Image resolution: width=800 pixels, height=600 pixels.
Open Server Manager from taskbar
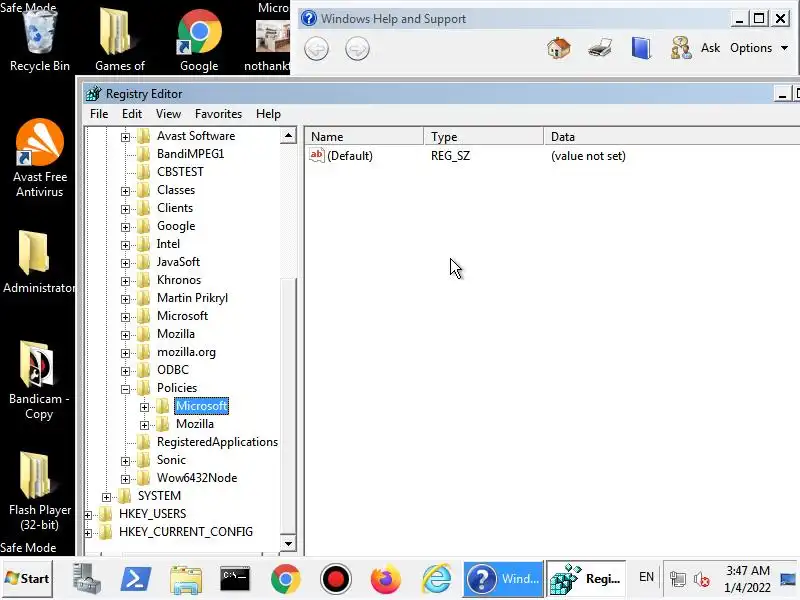click(86, 580)
